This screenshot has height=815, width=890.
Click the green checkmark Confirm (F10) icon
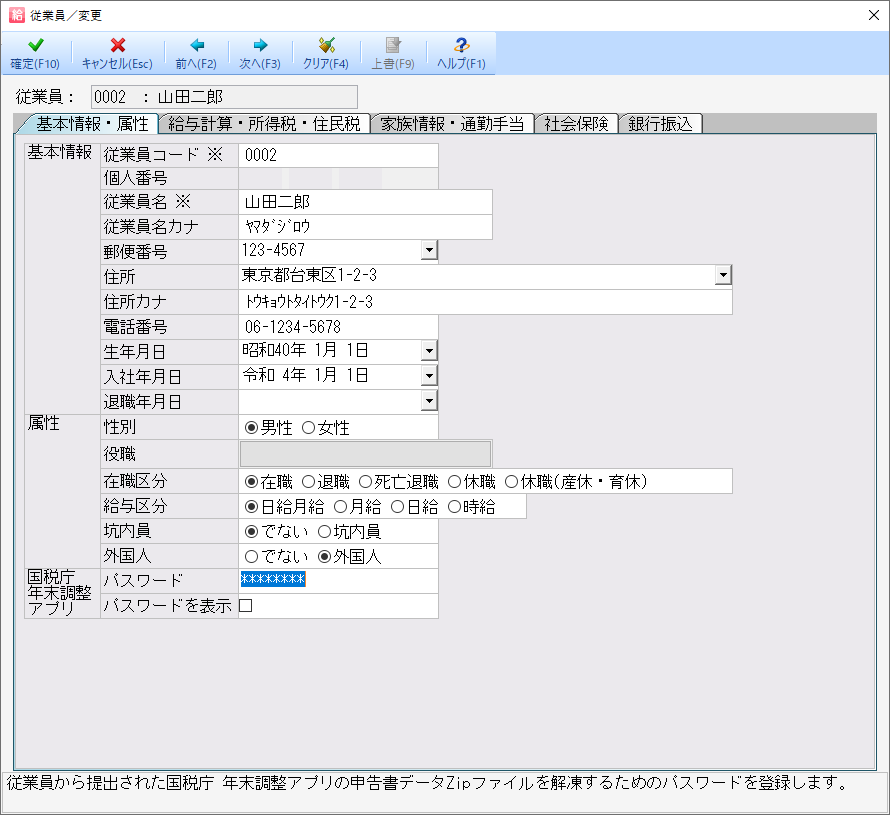tap(35, 46)
